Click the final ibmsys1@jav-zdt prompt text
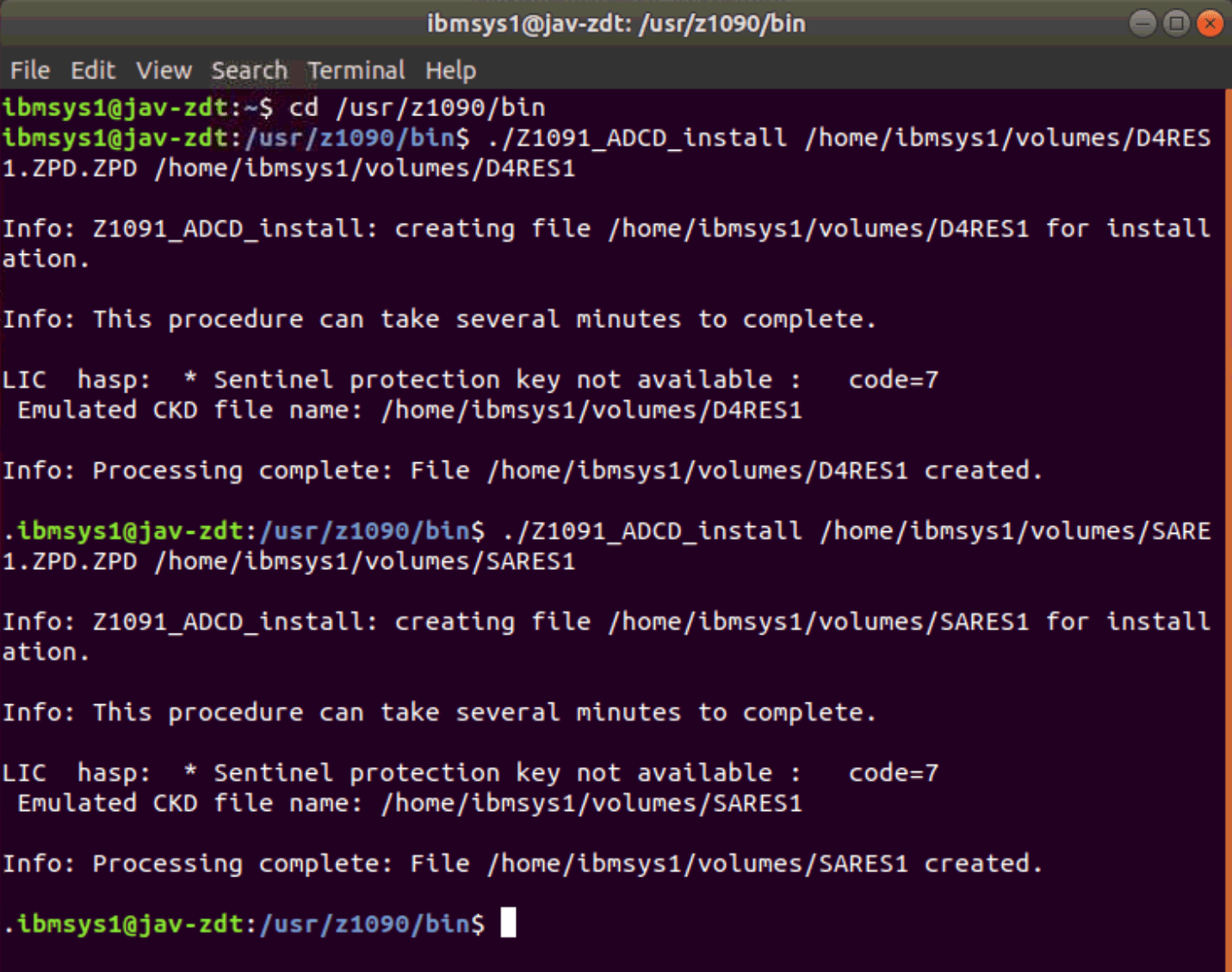Viewport: 1232px width, 972px height. (x=129, y=924)
